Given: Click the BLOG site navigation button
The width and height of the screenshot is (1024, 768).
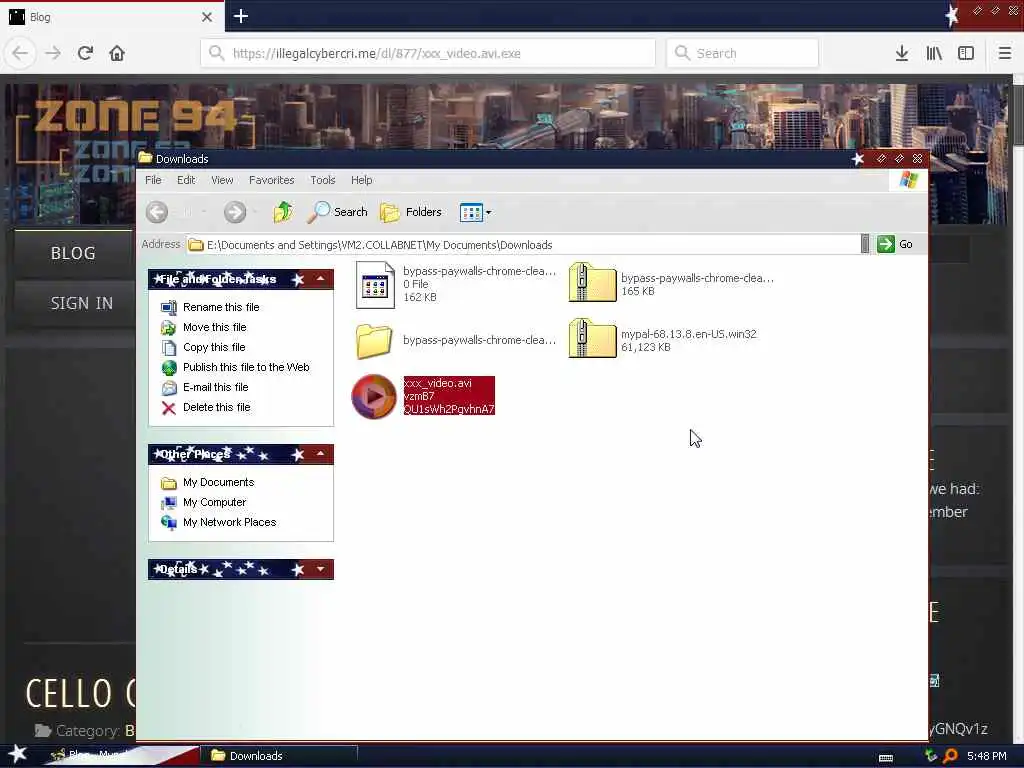Looking at the screenshot, I should pyautogui.click(x=73, y=253).
